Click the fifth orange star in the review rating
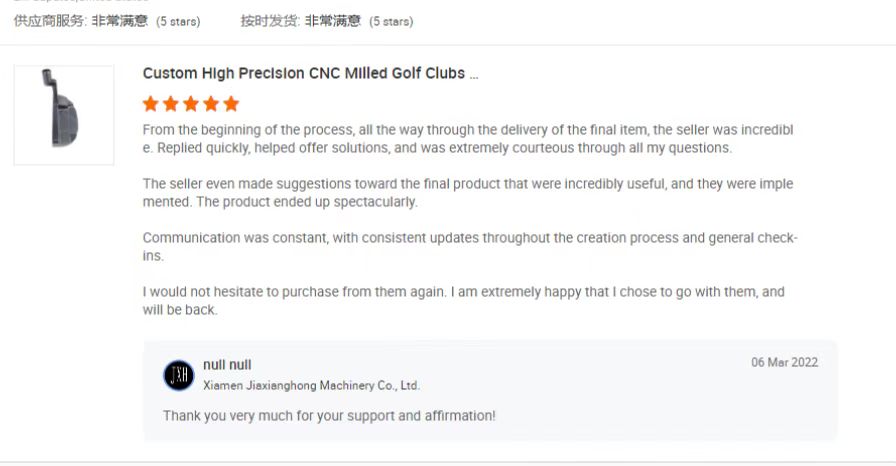The width and height of the screenshot is (896, 466). (x=231, y=104)
